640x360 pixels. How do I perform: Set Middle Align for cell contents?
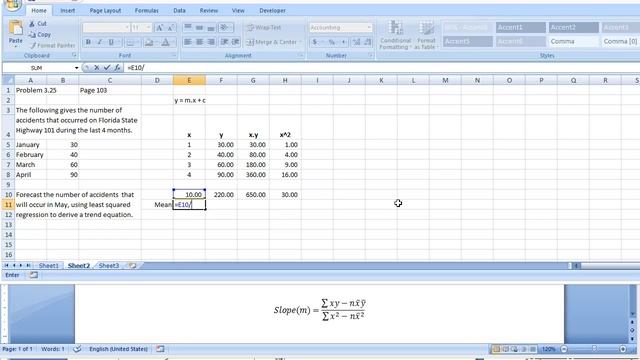(199, 27)
